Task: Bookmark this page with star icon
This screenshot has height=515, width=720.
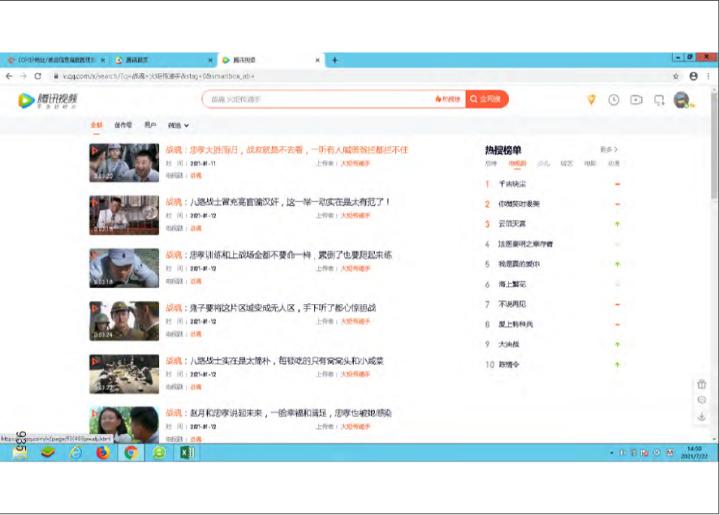Action: 676,75
